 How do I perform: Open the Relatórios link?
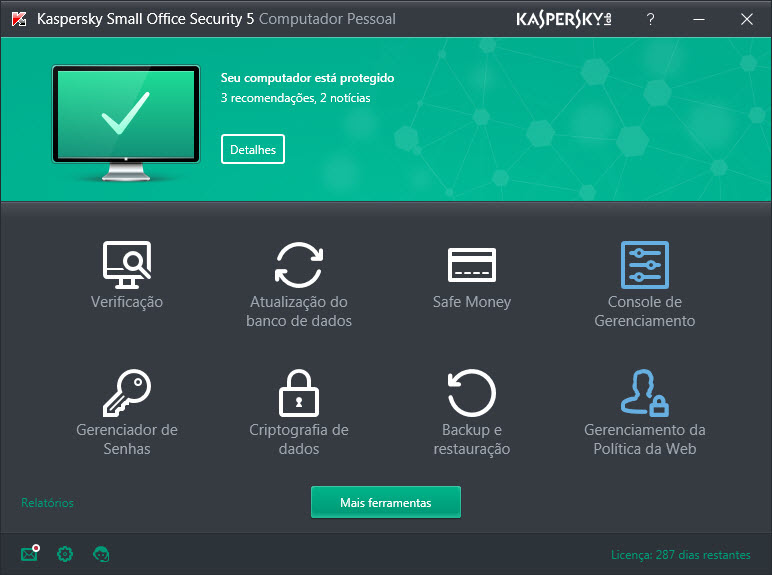coord(47,503)
